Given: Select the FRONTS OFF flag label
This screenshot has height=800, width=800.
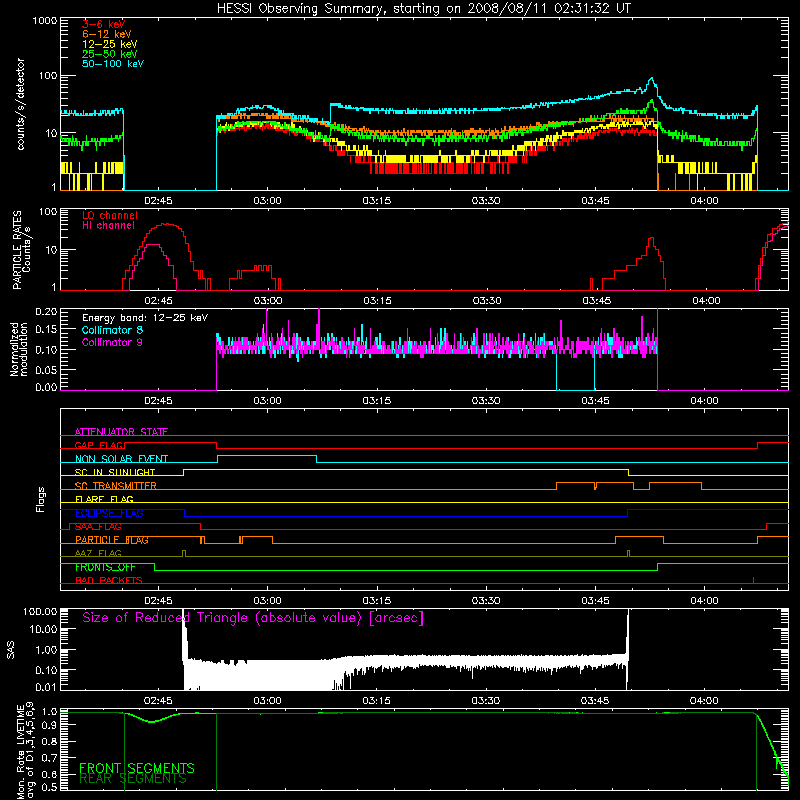Looking at the screenshot, I should click(x=105, y=567).
